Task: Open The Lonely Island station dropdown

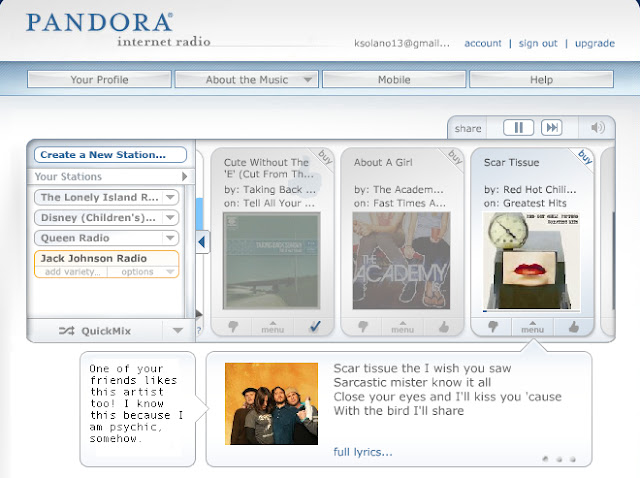Action: click(170, 197)
